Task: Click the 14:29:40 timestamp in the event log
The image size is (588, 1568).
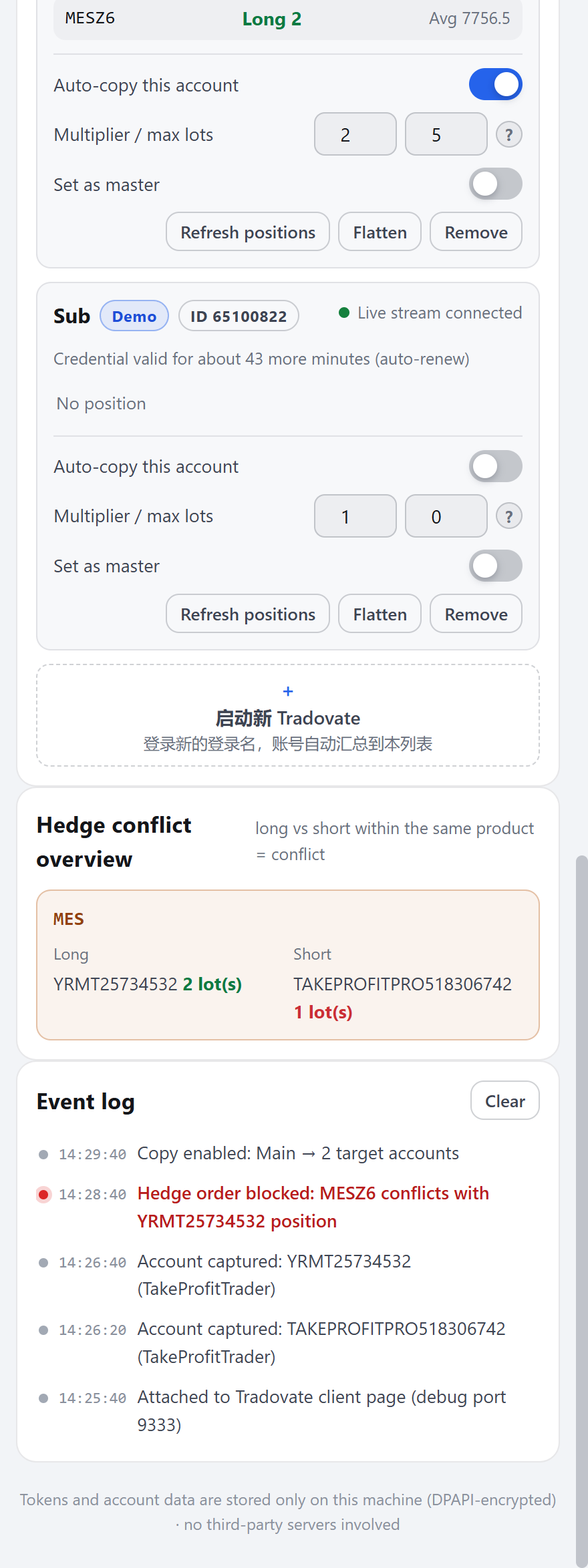Action: (92, 1155)
